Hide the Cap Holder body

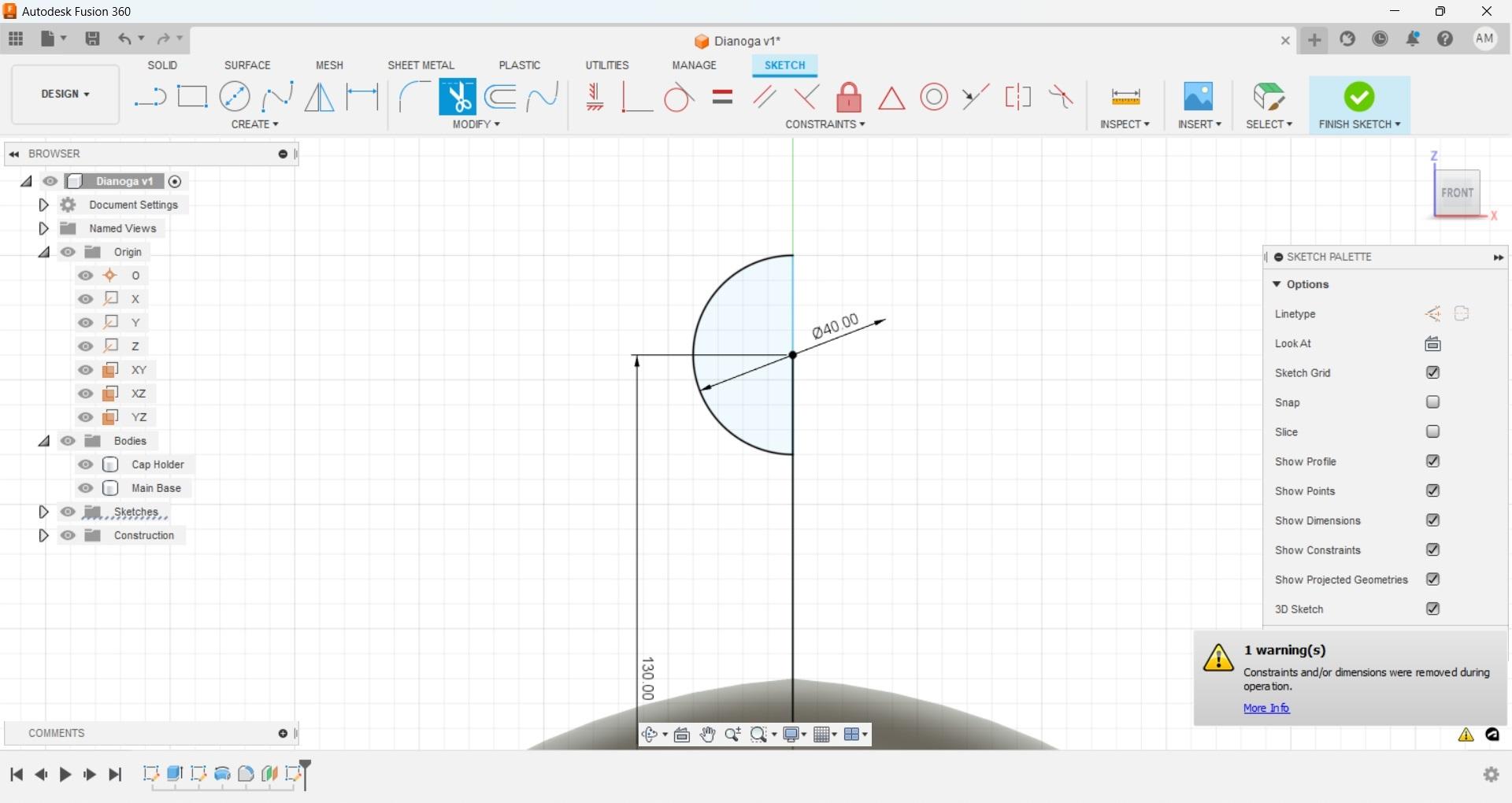click(86, 464)
